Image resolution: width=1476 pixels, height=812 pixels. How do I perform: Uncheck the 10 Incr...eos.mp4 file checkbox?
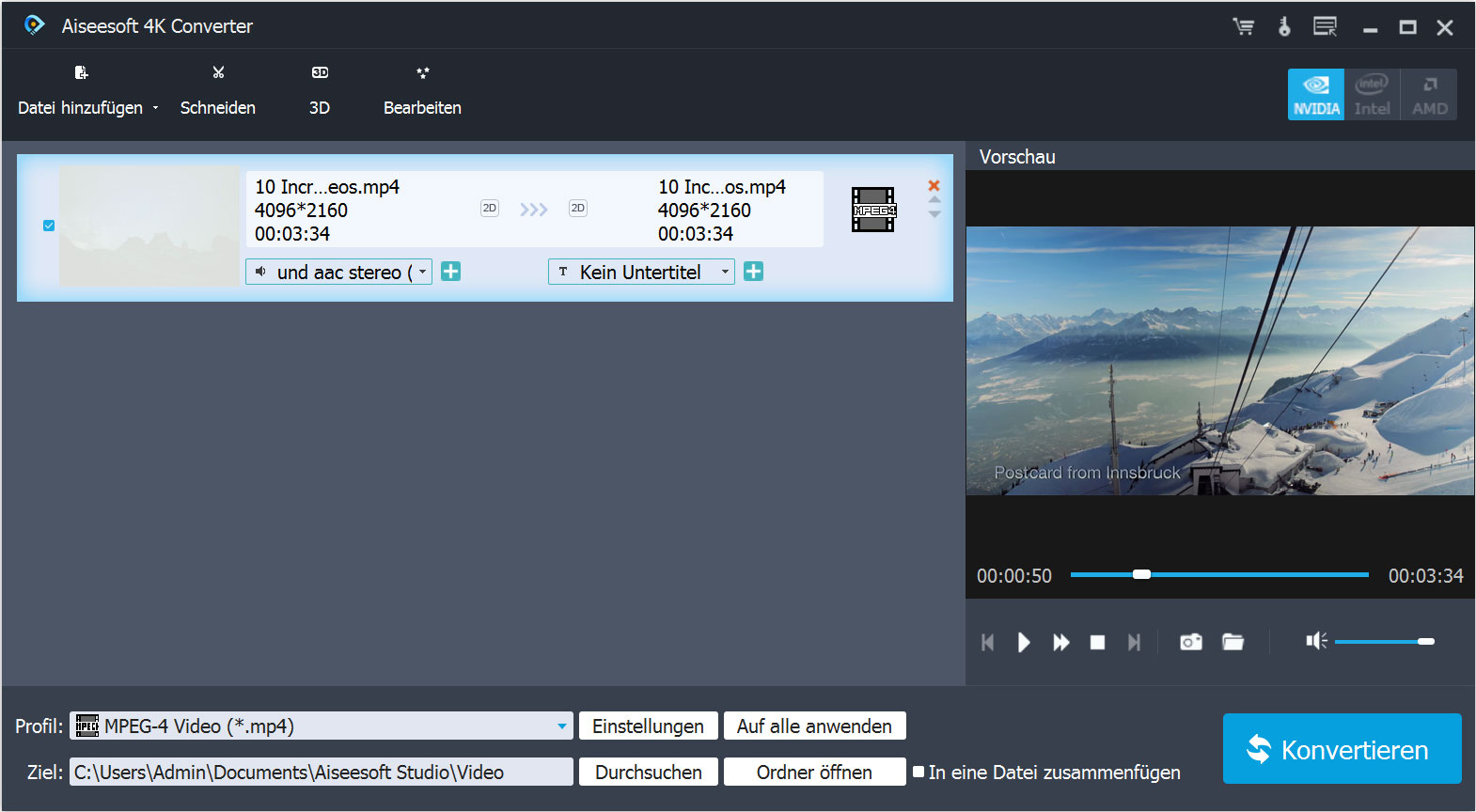pos(49,226)
